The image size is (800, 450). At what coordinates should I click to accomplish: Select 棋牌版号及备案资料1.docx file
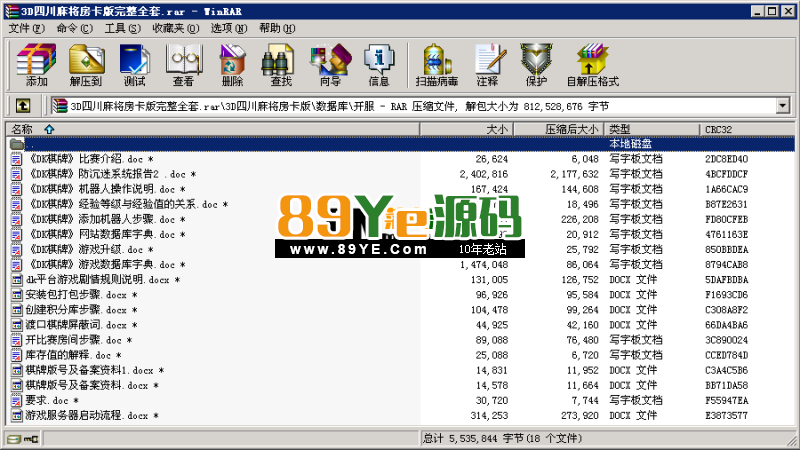tap(95, 370)
